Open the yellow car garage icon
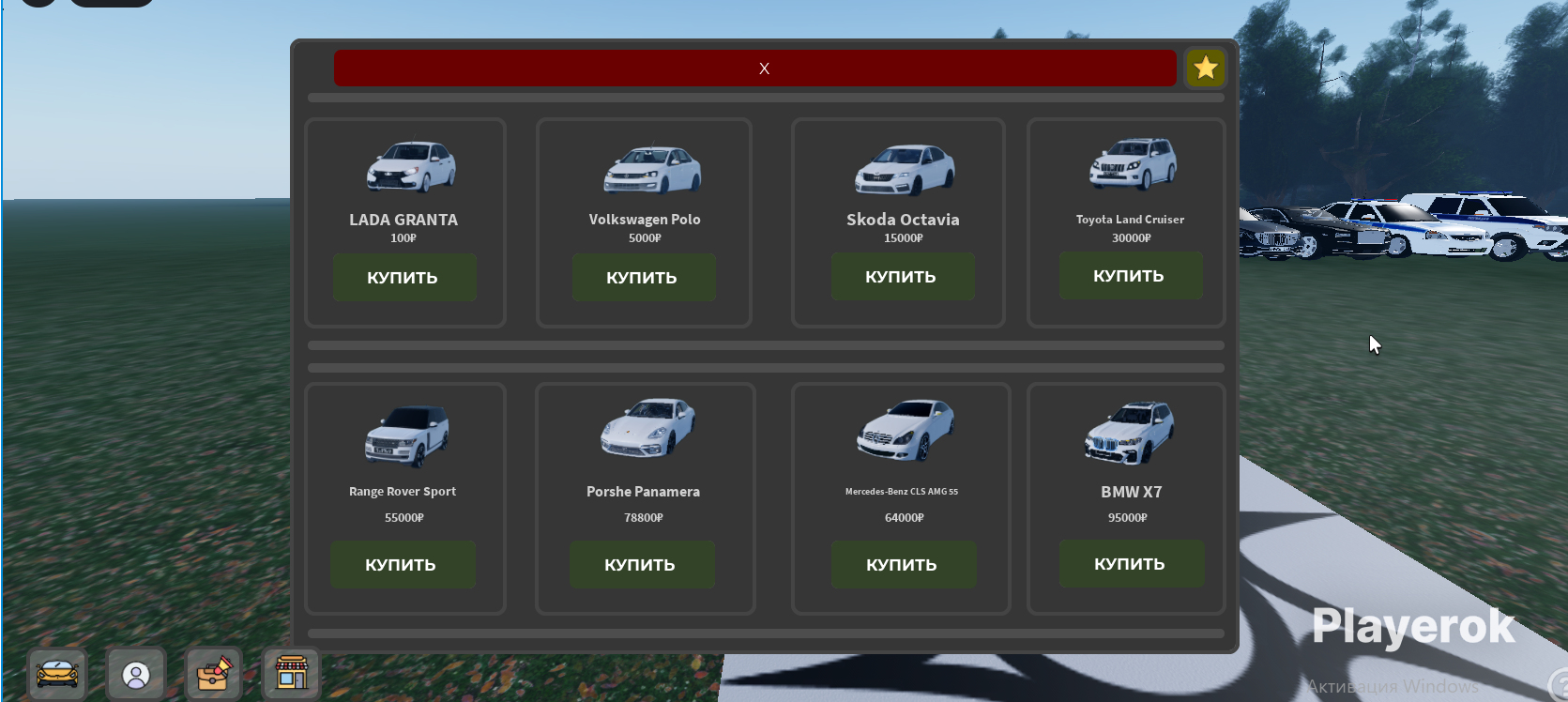1568x702 pixels. (57, 674)
